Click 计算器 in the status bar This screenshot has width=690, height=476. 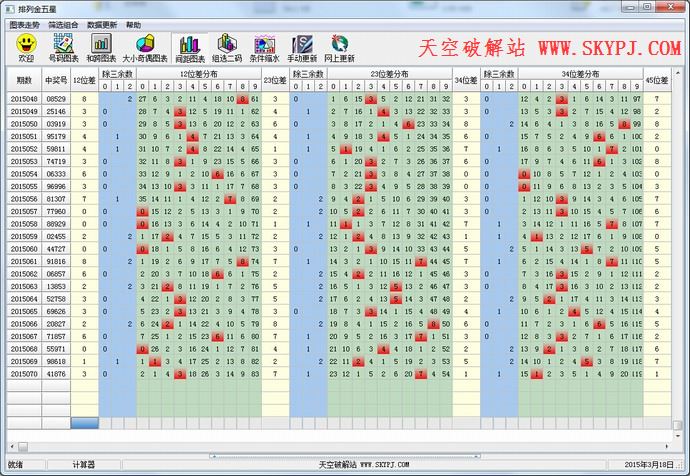click(x=84, y=465)
